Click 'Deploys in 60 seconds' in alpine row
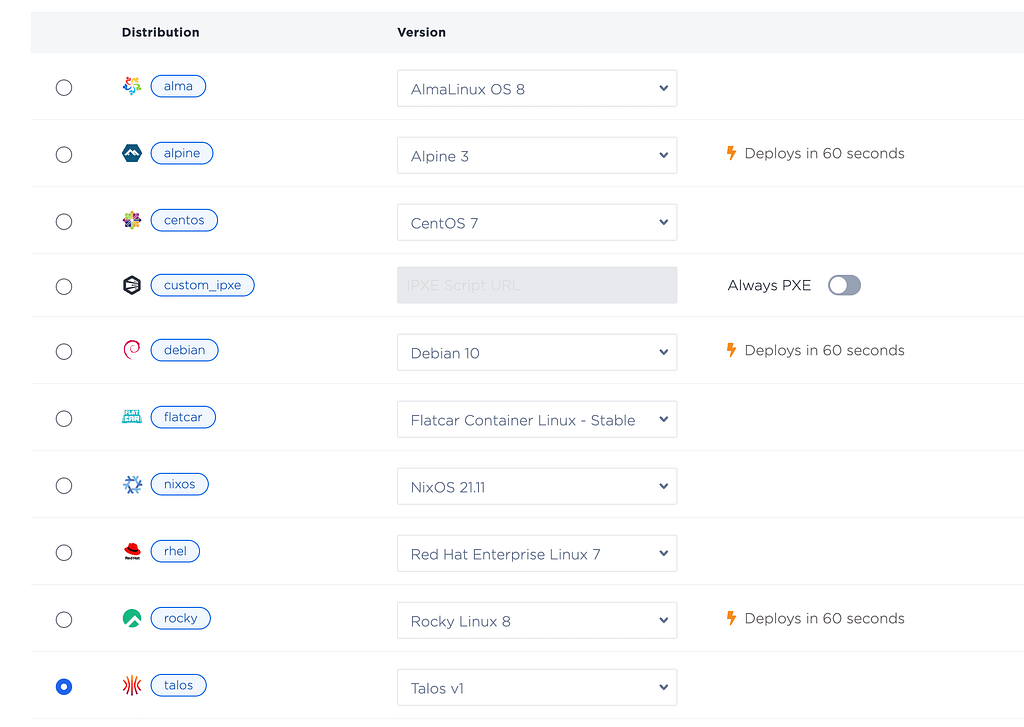This screenshot has width=1024, height=727. pos(824,153)
